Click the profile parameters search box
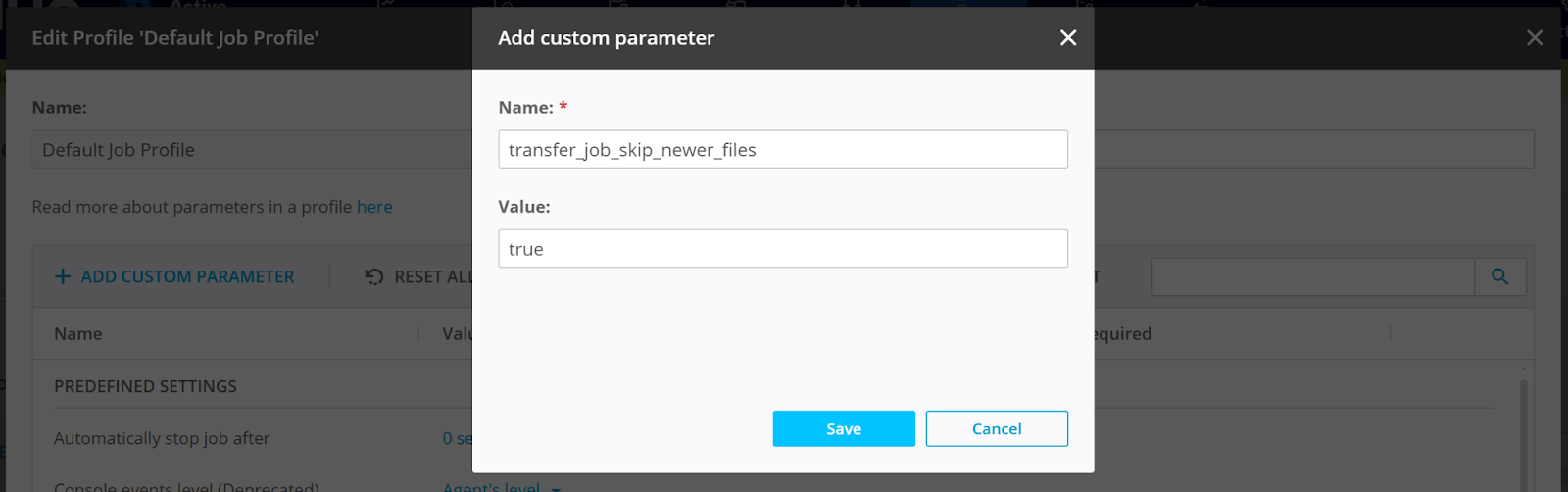1568x492 pixels. (1312, 277)
